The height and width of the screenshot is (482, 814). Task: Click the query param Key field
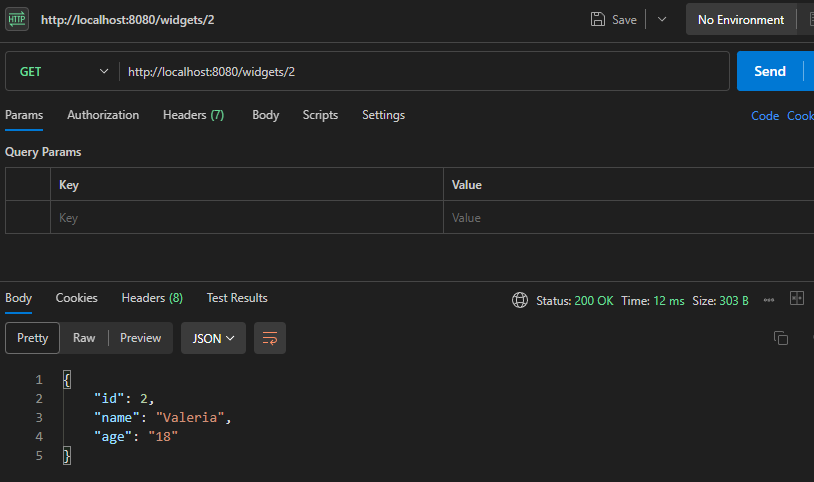tap(246, 217)
